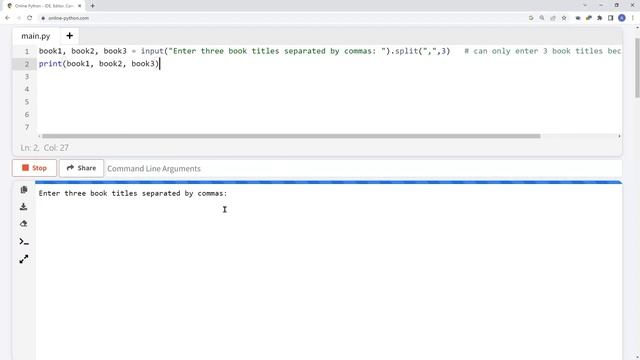Click the print(book1, book2, book3) code line

click(x=98, y=64)
